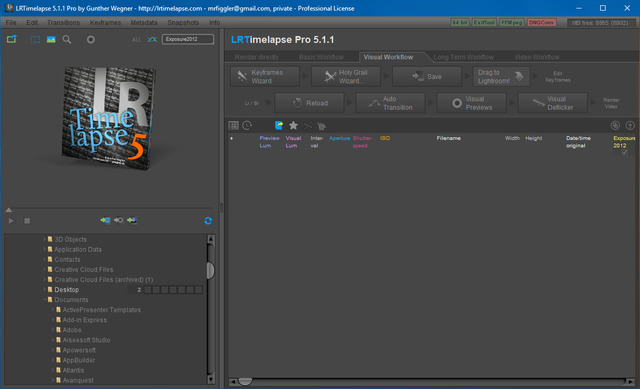Click the 64 bit status indicator

[x=460, y=22]
